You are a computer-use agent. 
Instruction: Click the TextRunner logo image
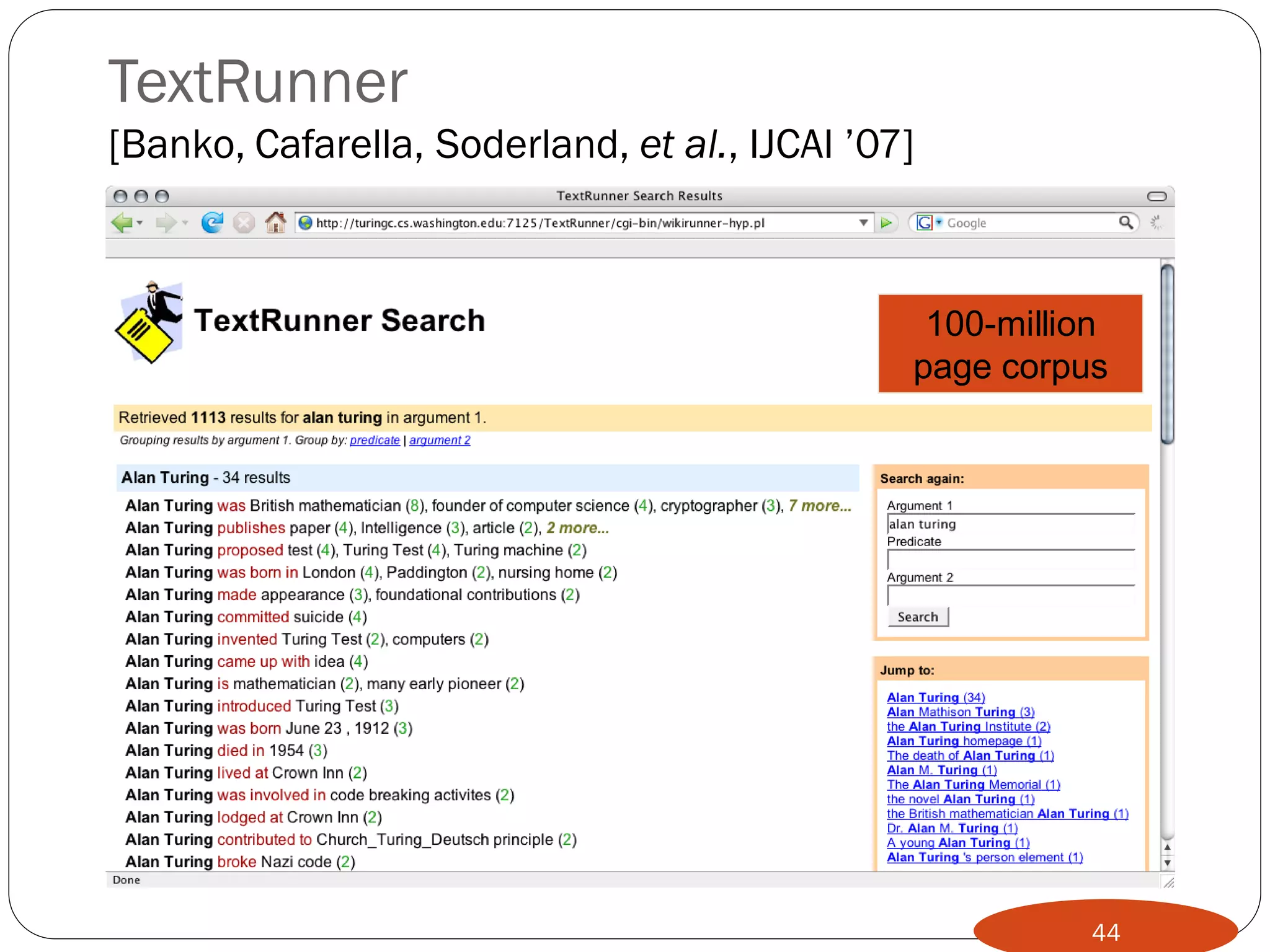(149, 322)
